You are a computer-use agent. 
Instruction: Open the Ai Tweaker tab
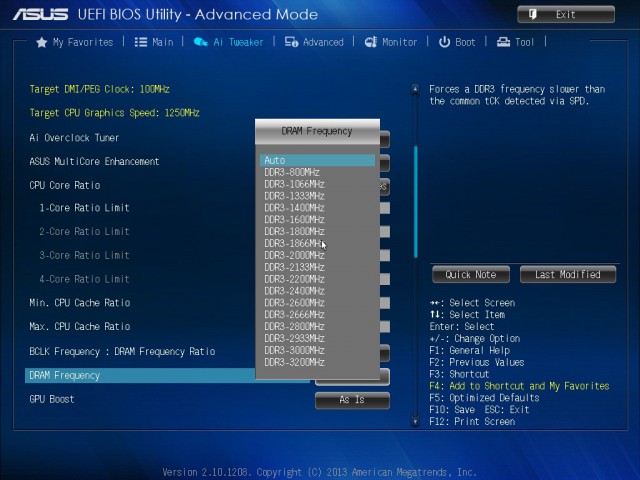[x=229, y=42]
